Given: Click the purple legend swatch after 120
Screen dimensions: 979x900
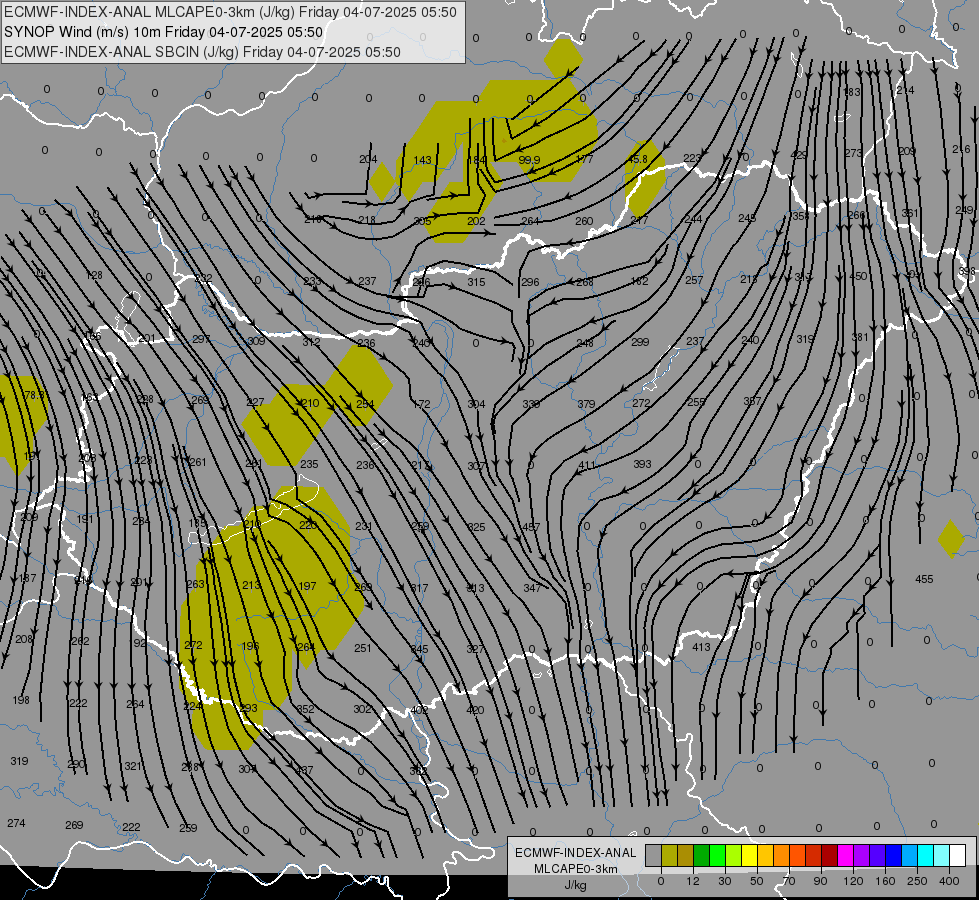Looking at the screenshot, I should (862, 855).
